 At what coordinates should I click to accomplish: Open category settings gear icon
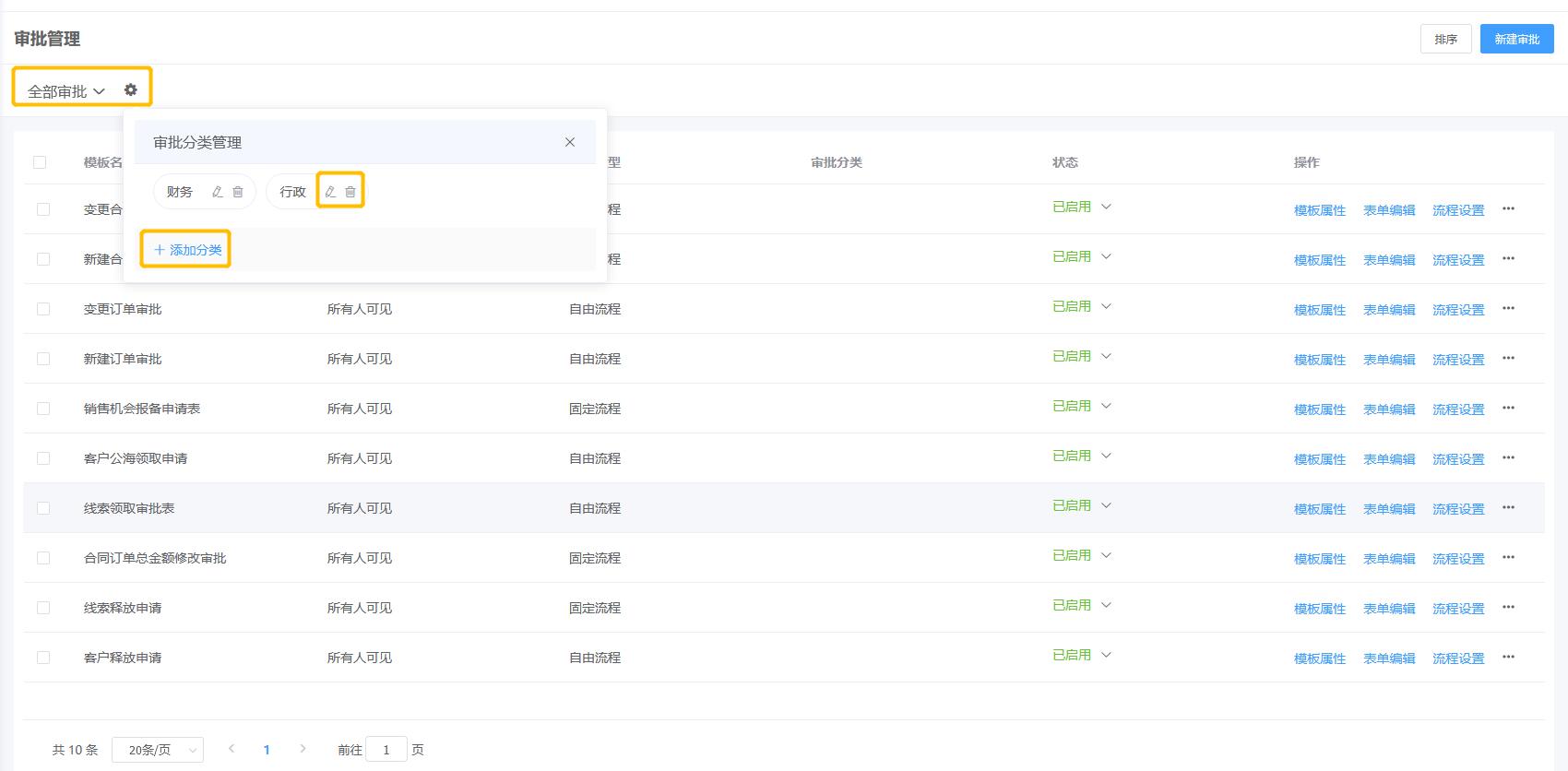(x=131, y=89)
